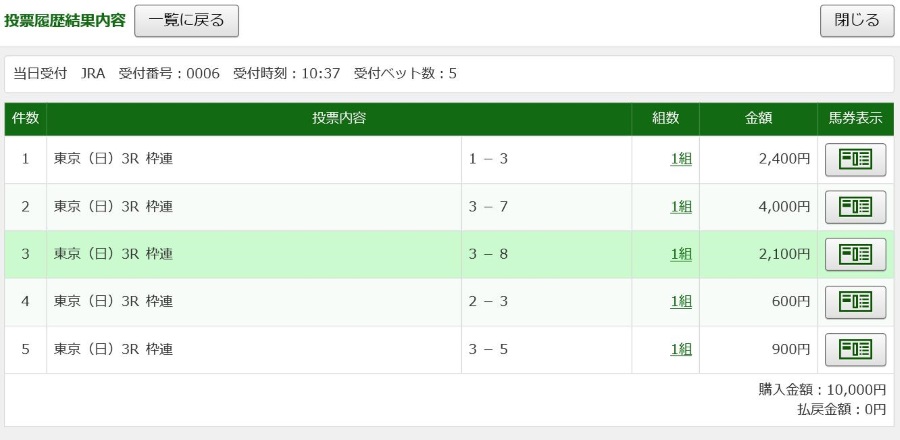Select the 1組 link in highlighted row 3

681,254
